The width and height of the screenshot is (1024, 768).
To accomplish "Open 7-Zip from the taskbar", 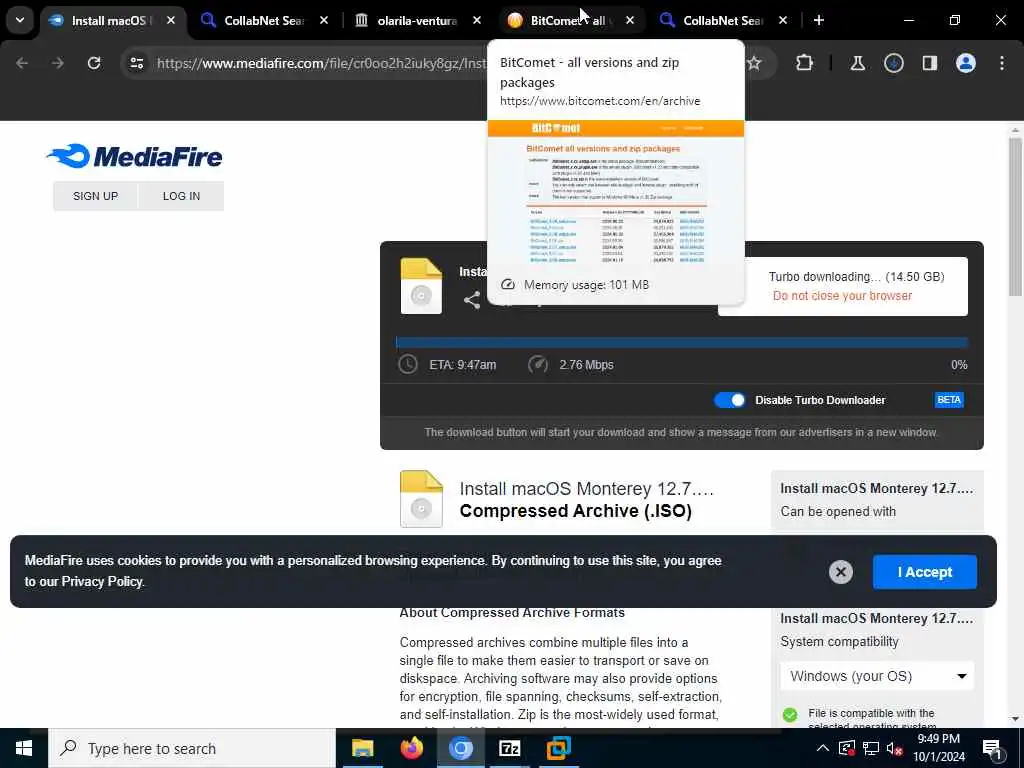I will pos(509,748).
